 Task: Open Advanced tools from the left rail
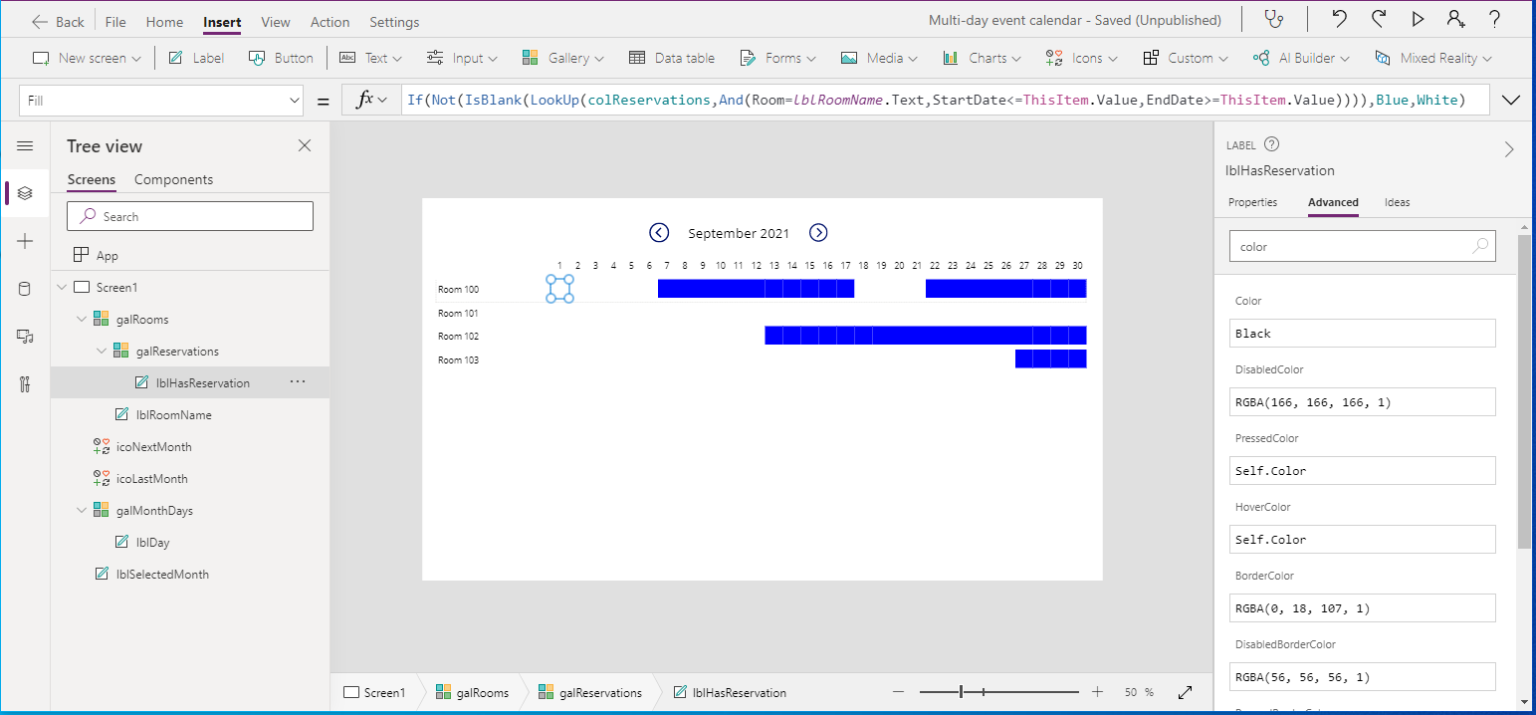[x=24, y=383]
